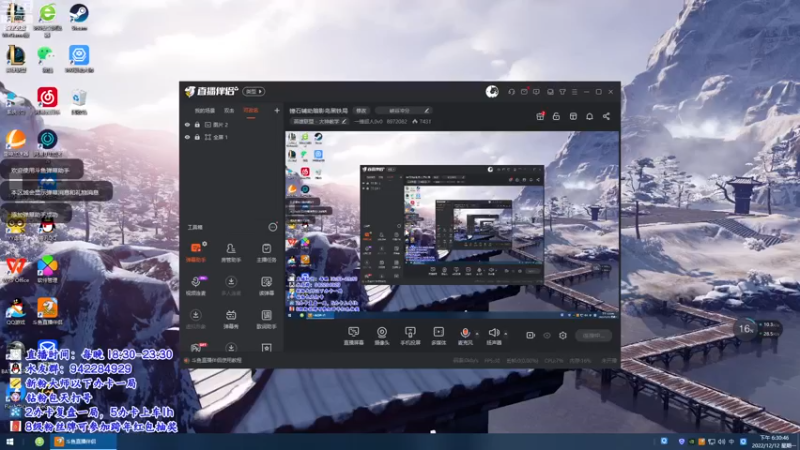800x450 pixels.
Task: Click the streaming companion taskbar button
Action: pyautogui.click(x=84, y=442)
